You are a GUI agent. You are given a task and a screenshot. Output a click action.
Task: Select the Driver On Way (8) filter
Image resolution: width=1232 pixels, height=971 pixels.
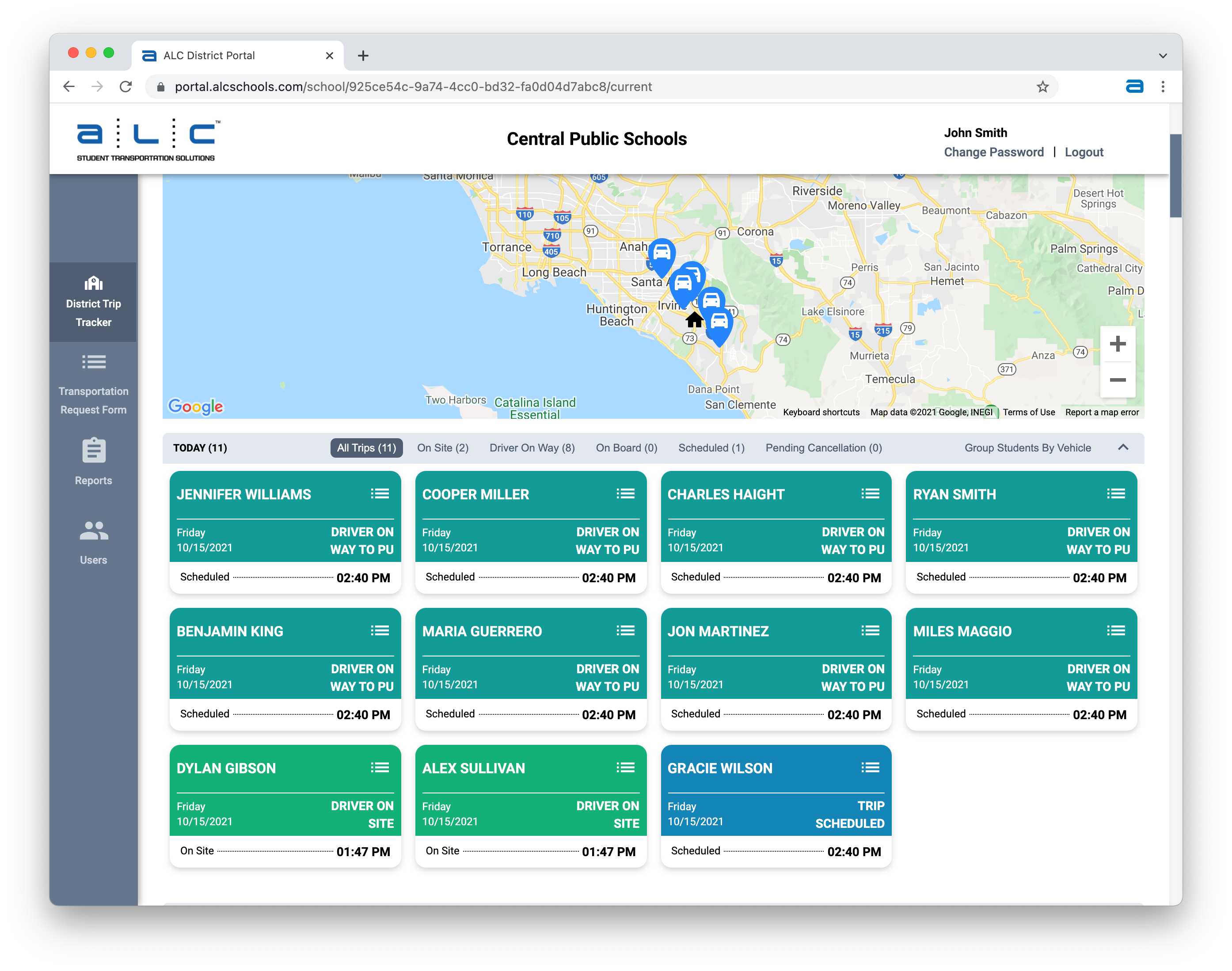click(532, 448)
